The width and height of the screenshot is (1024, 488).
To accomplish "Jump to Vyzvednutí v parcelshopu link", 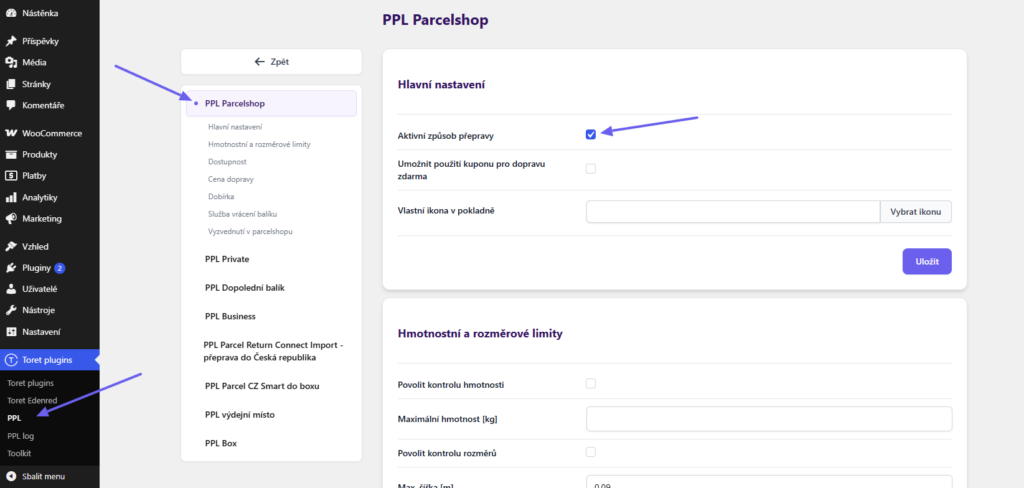I will pyautogui.click(x=250, y=231).
